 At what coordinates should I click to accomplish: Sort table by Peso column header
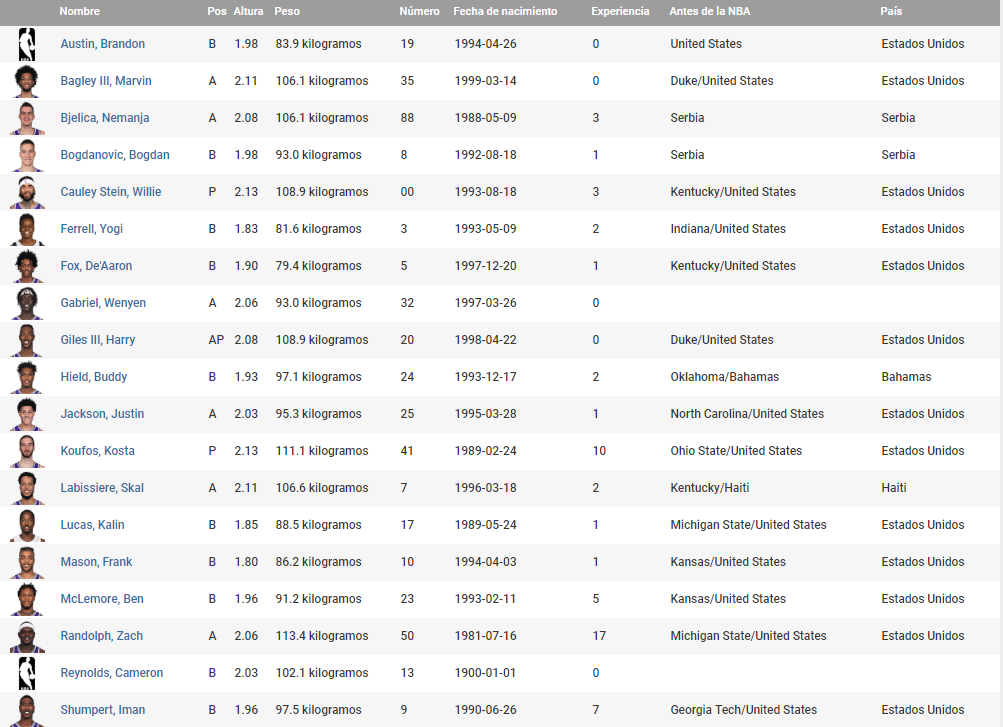click(287, 11)
